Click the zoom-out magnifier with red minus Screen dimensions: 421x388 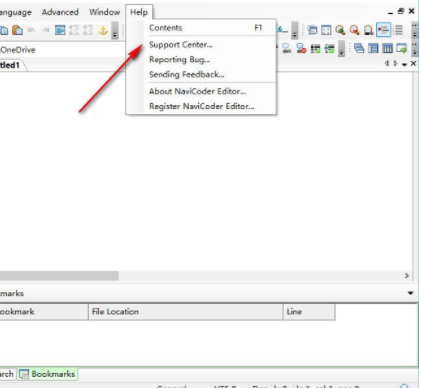click(354, 30)
